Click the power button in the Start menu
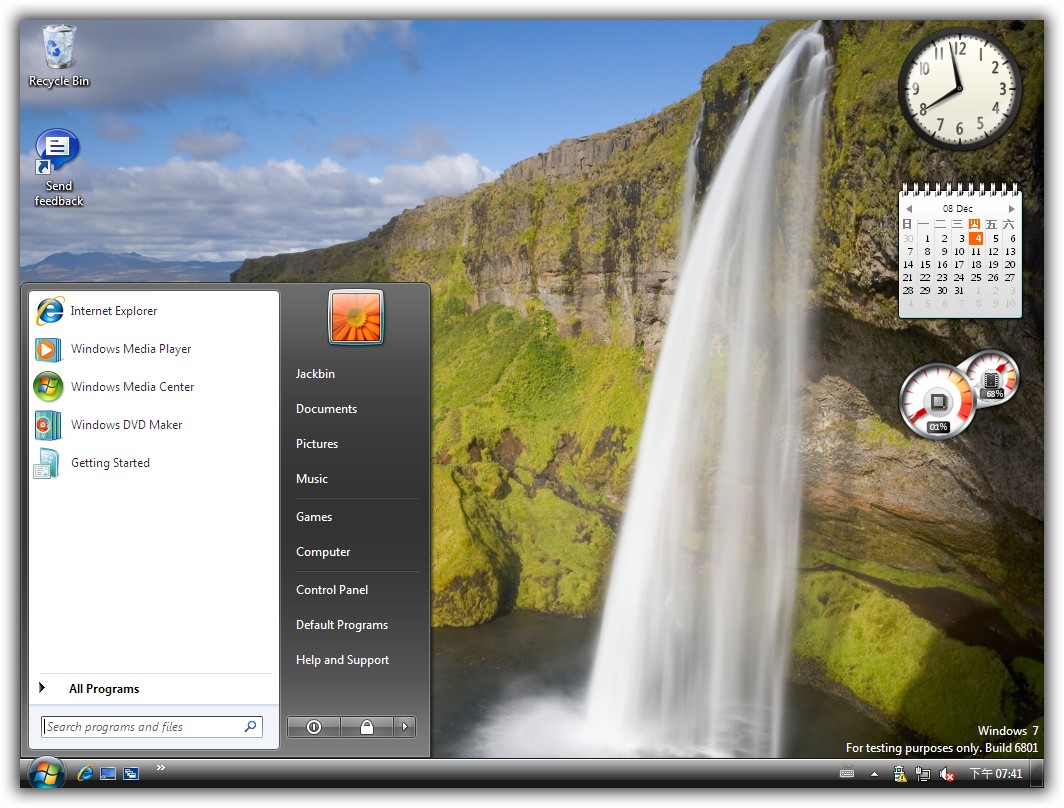 pos(314,727)
